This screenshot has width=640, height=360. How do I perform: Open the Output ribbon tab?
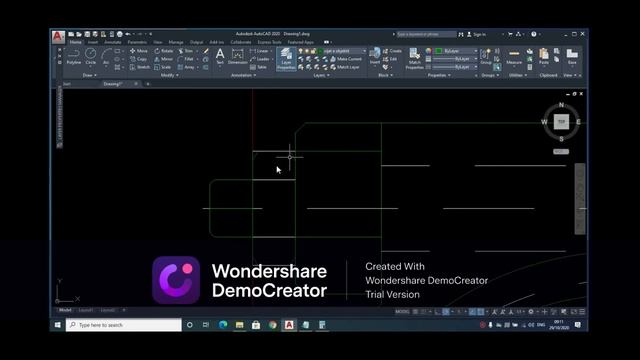(x=196, y=42)
